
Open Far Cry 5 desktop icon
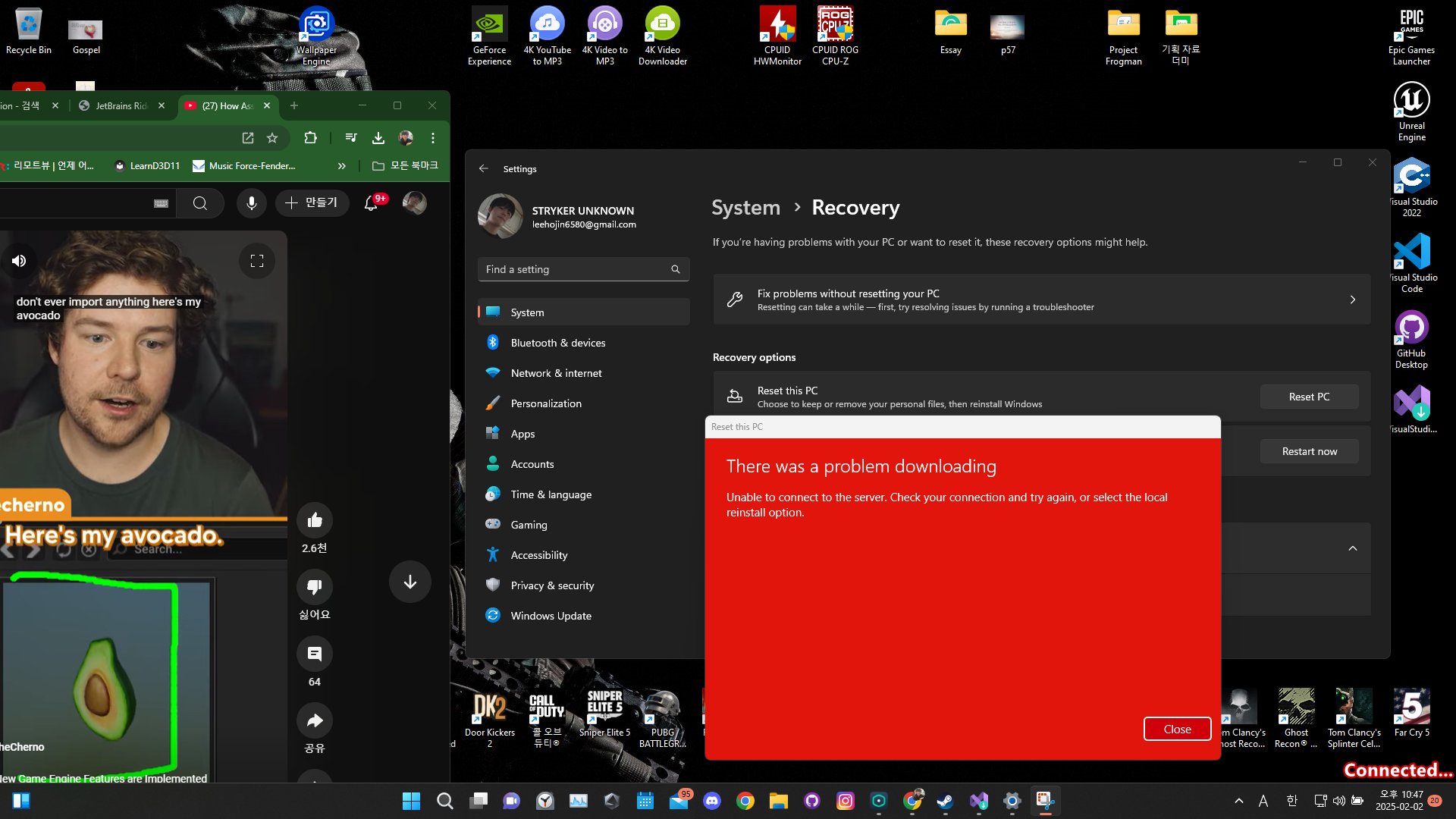[x=1411, y=714]
